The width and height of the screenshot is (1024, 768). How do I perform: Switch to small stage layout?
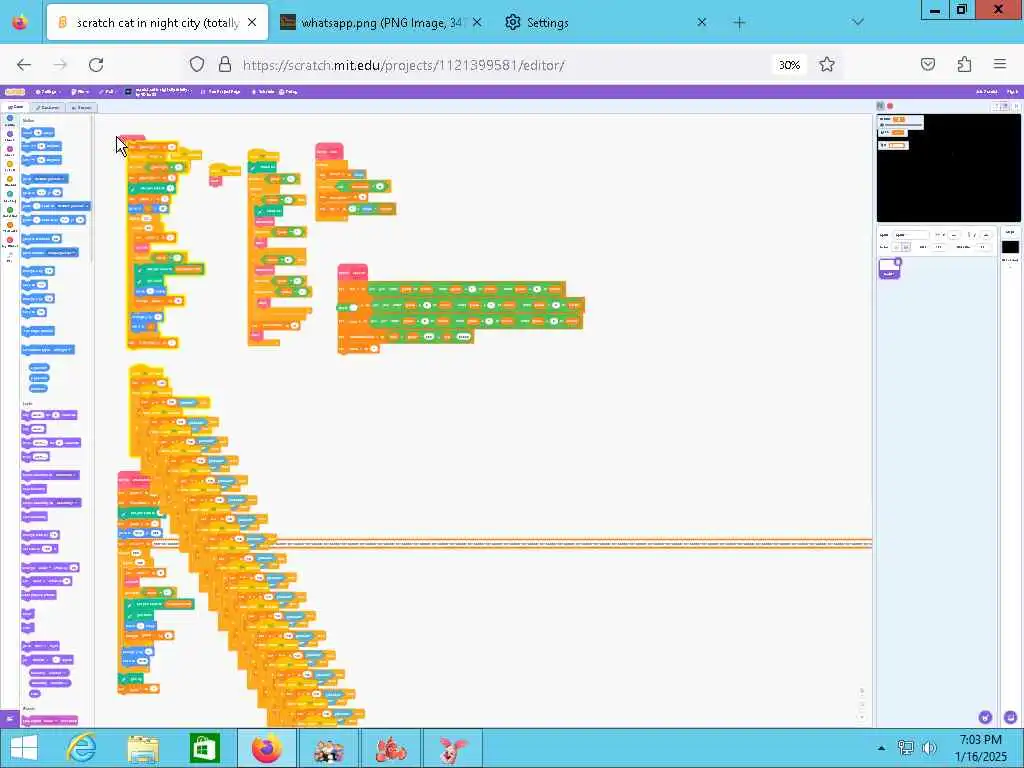point(997,106)
